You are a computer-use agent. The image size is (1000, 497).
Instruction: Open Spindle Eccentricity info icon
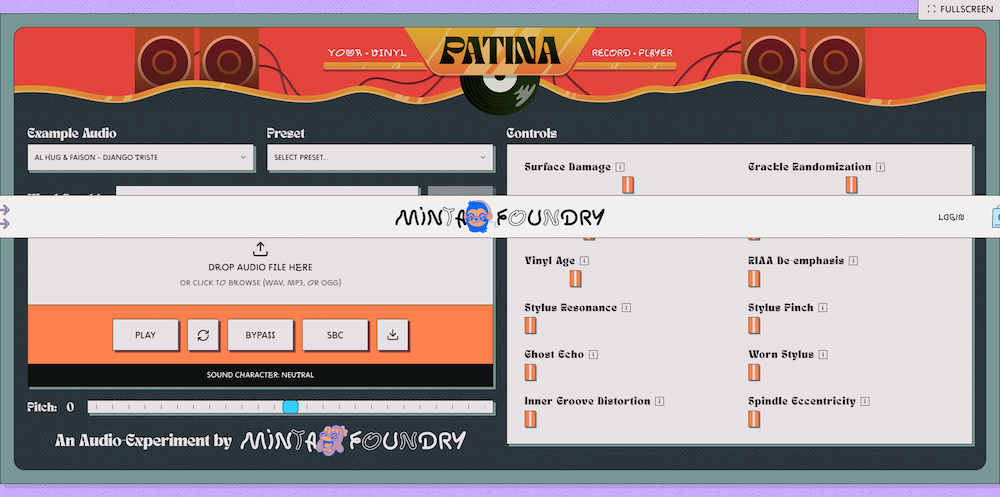tap(865, 402)
